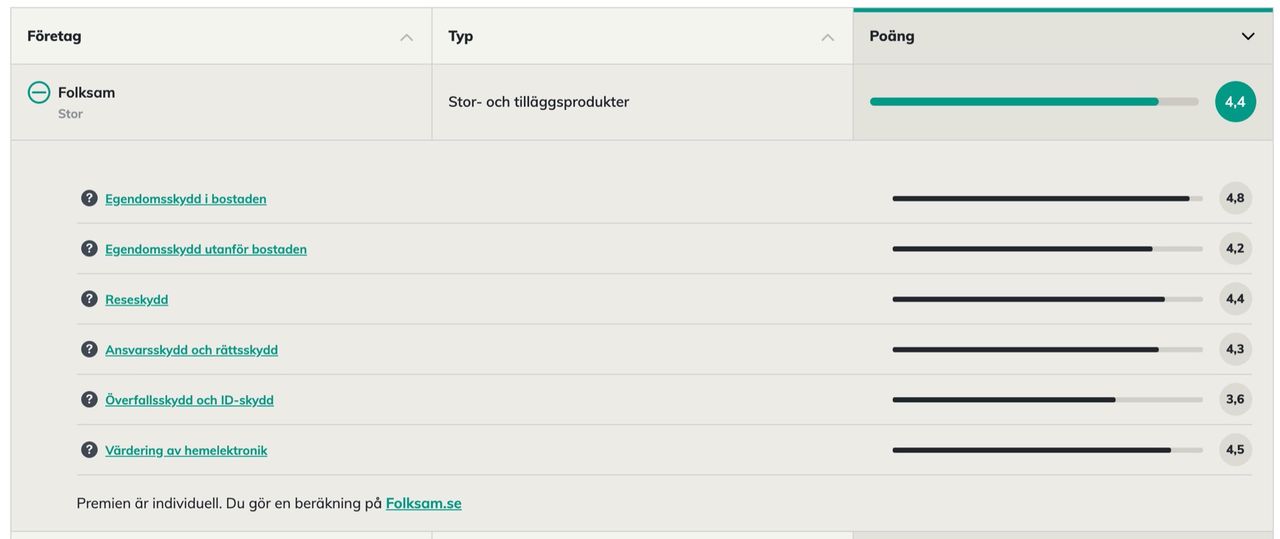Open the Reseskydd link
The image size is (1280, 539).
point(137,300)
